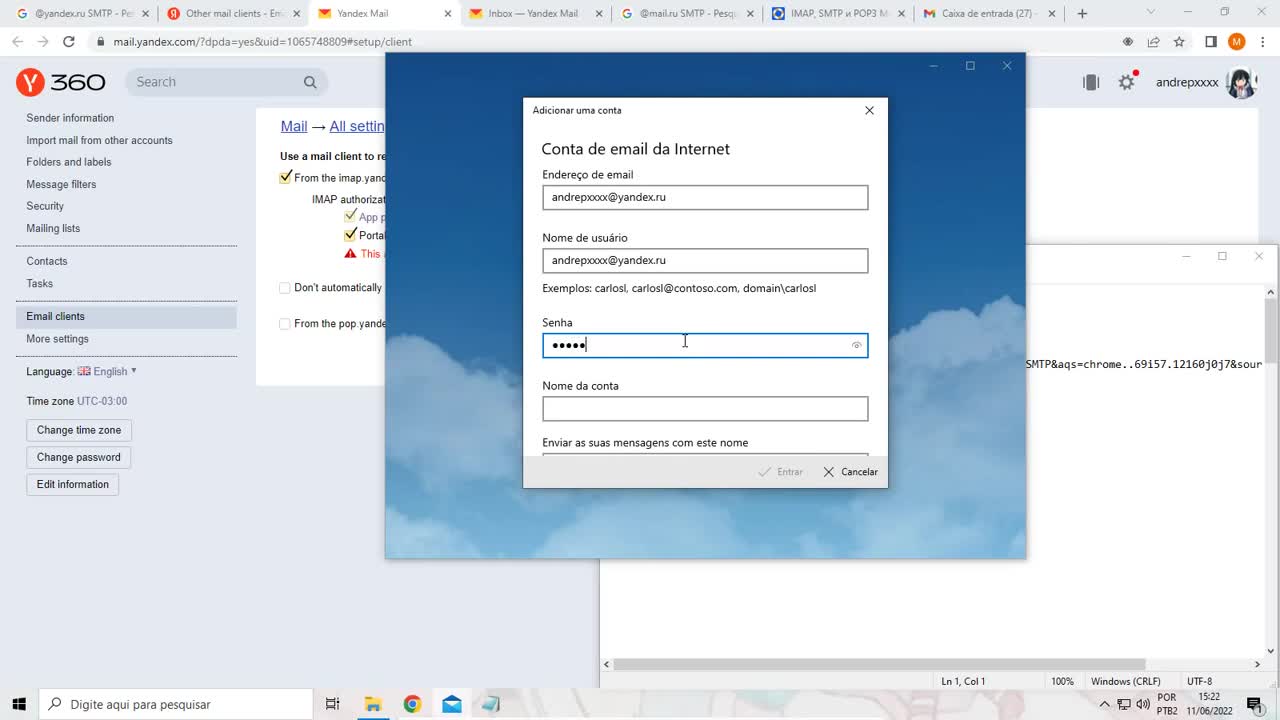Switch to the IMAP, SMTP и POP3 tab
Viewport: 1280px width, 720px height.
coord(837,14)
